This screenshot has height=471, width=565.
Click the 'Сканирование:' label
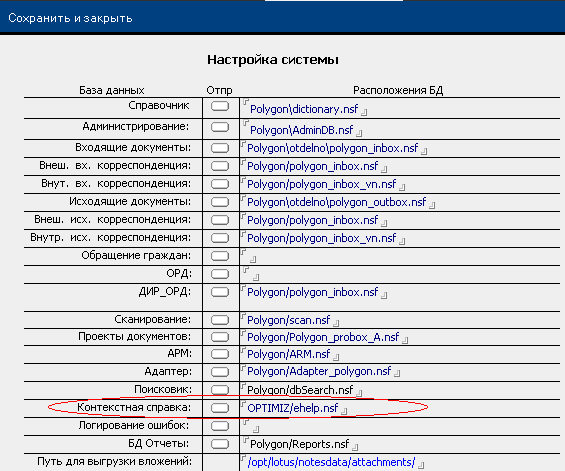153,319
